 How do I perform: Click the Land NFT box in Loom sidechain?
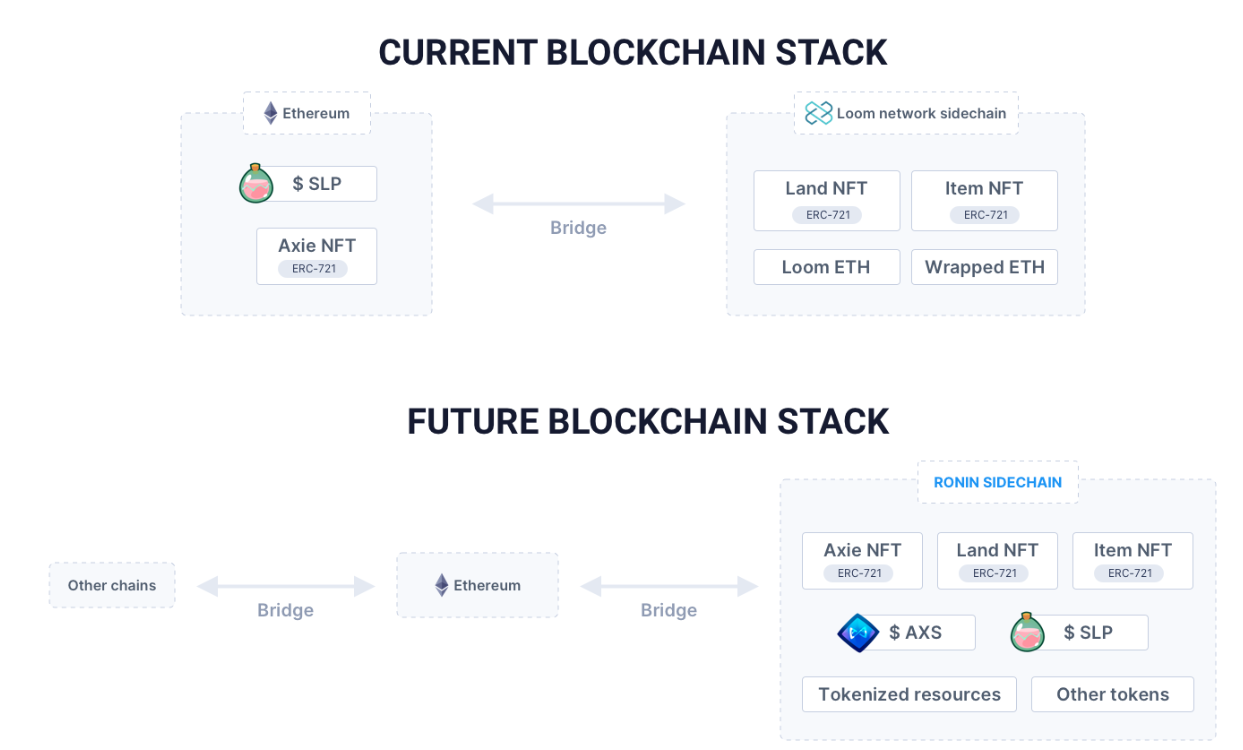(826, 200)
